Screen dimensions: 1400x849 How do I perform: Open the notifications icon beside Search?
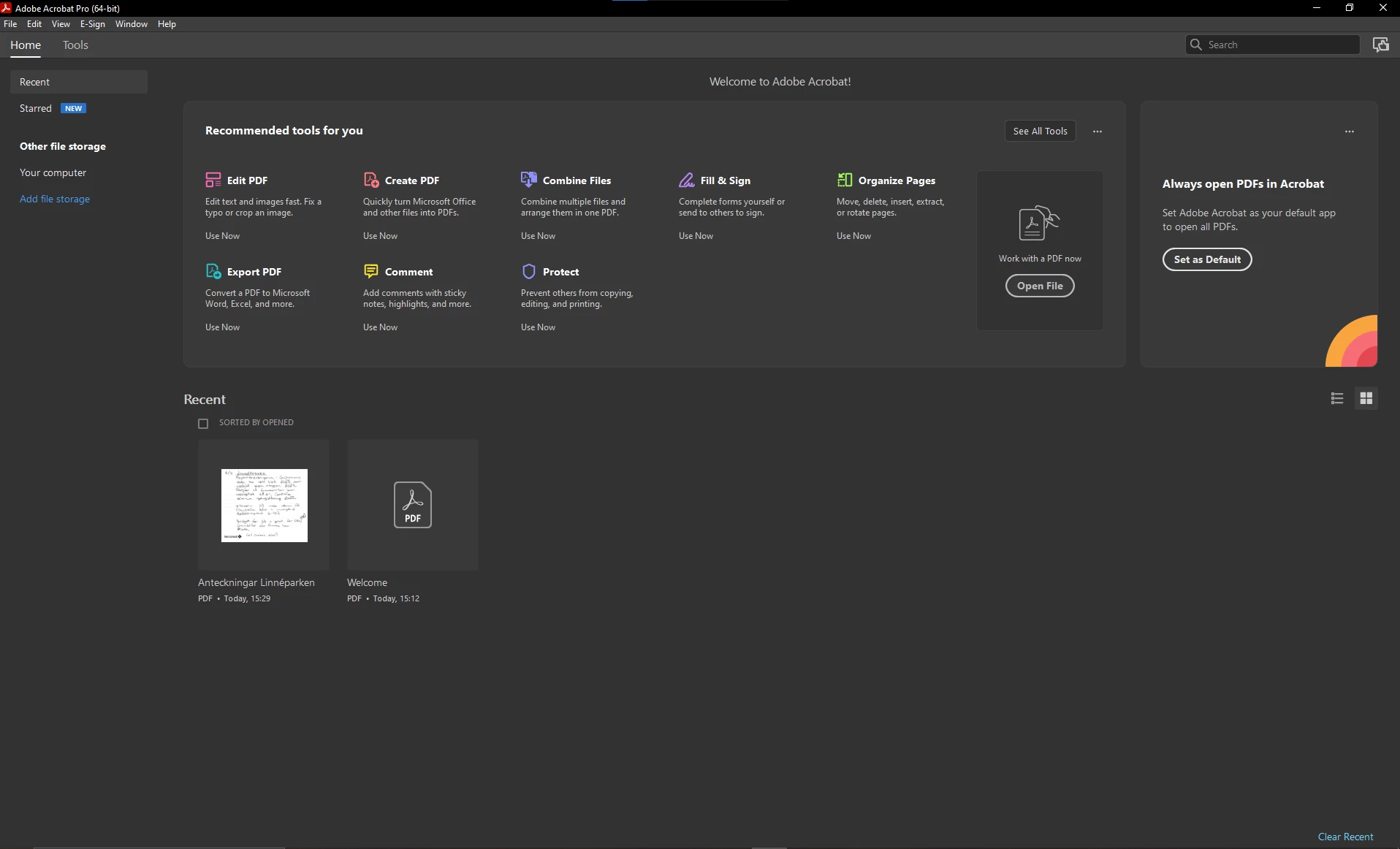point(1381,45)
